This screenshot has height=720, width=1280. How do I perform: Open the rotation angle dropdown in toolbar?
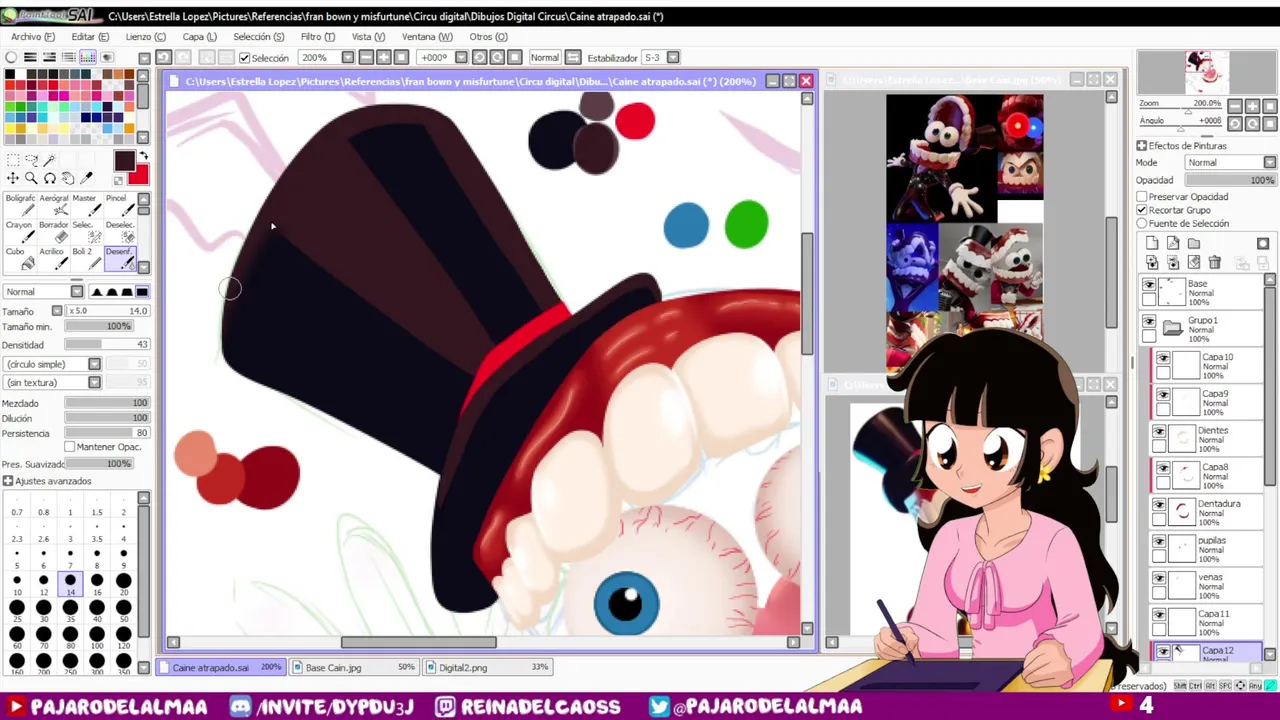click(x=460, y=58)
